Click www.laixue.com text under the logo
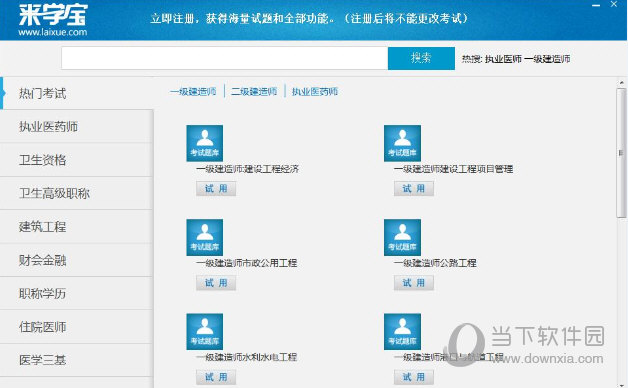The image size is (628, 388). click(52, 32)
